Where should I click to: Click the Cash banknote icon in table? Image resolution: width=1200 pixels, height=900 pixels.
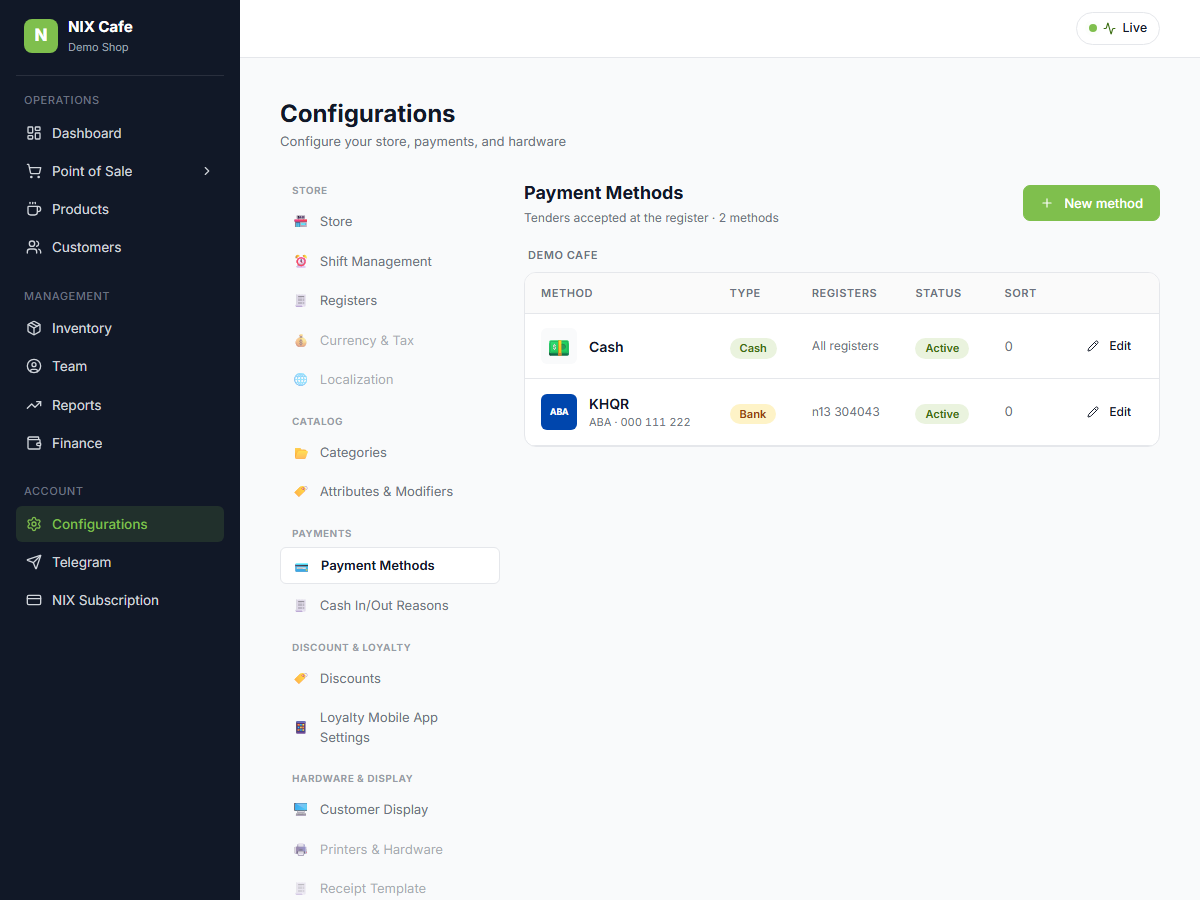pos(559,347)
